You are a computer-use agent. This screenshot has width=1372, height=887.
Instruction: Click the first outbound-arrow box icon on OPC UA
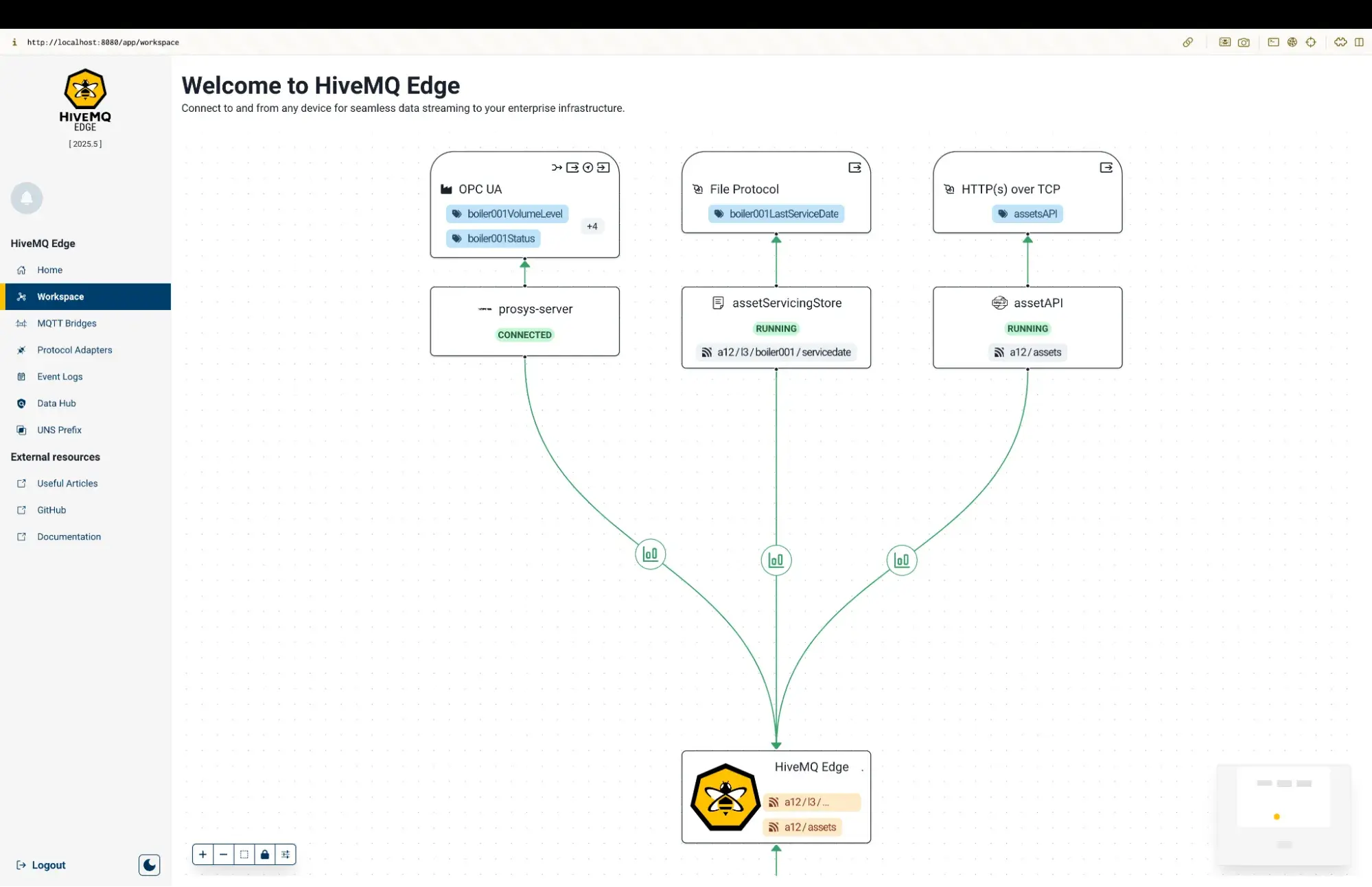(572, 167)
